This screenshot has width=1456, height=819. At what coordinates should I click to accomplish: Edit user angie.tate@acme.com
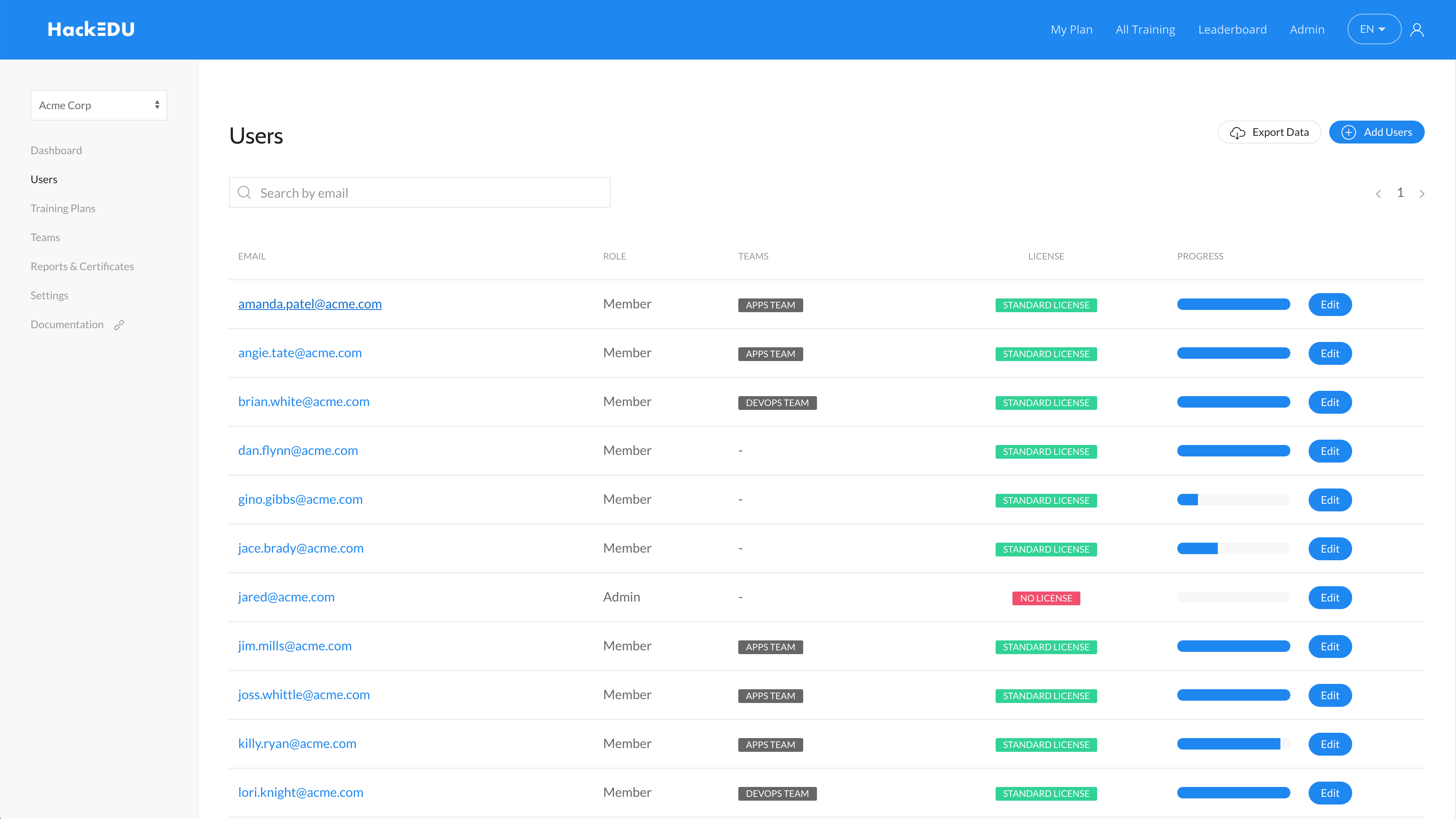coord(1330,353)
